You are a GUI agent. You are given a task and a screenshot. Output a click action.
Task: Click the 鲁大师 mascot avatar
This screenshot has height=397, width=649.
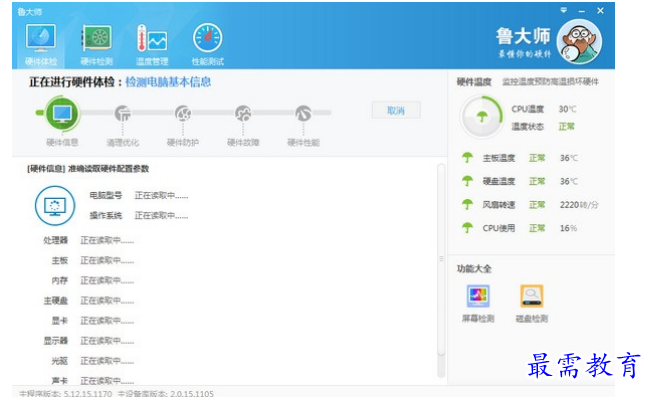[x=579, y=41]
